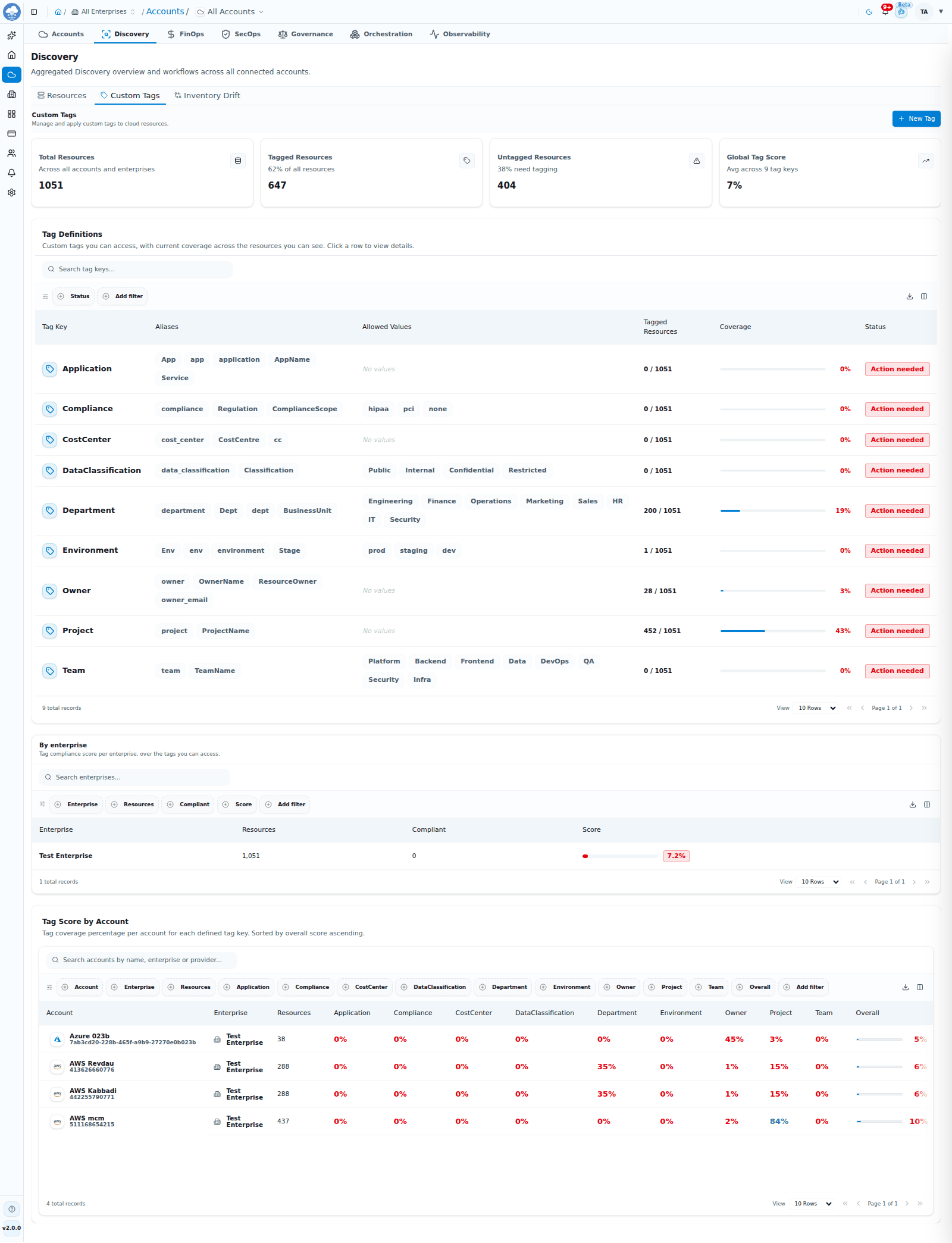Toggle the Compliant filter in By enterprise

click(x=188, y=804)
